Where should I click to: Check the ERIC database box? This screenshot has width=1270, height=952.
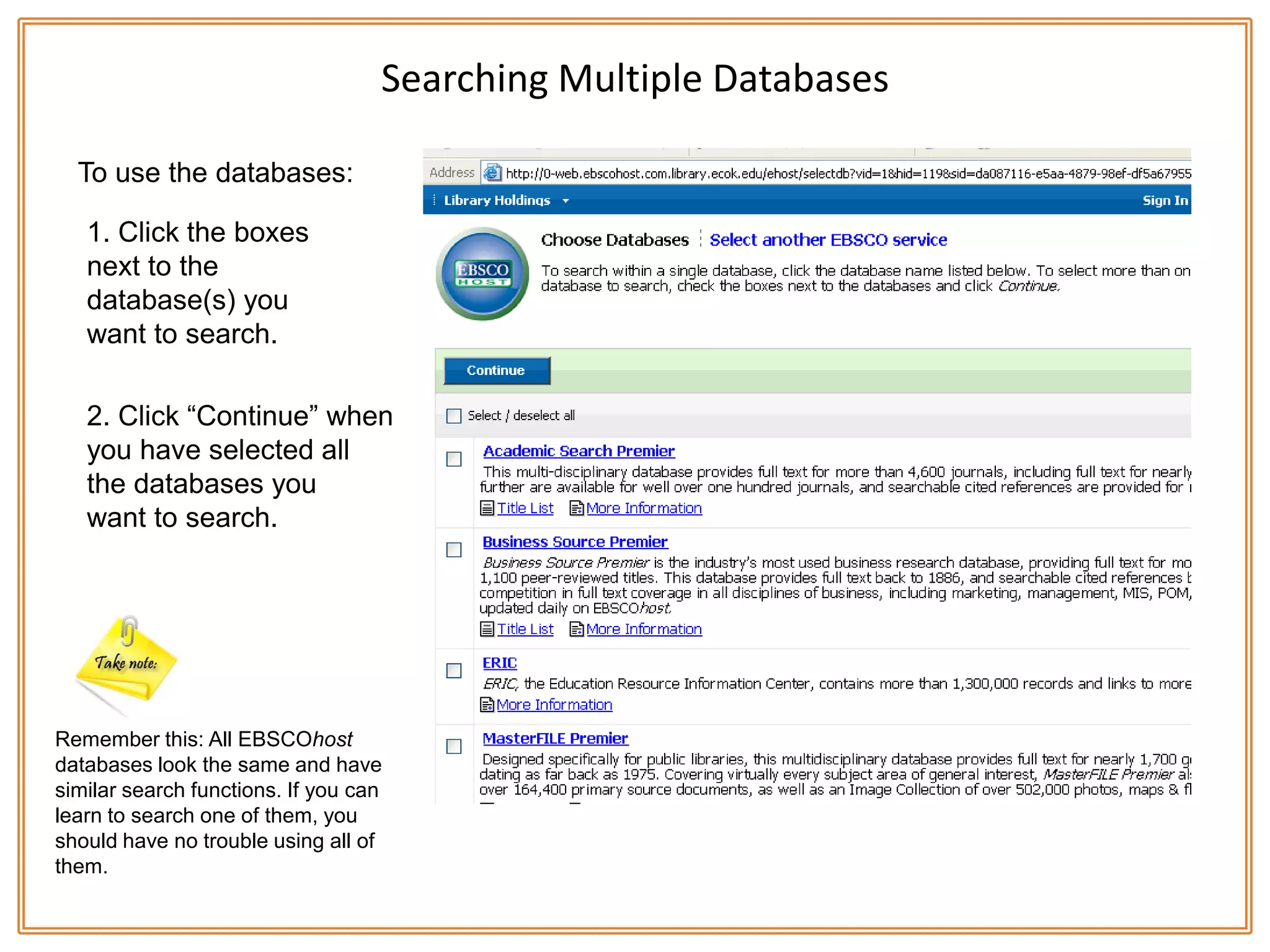tap(454, 671)
